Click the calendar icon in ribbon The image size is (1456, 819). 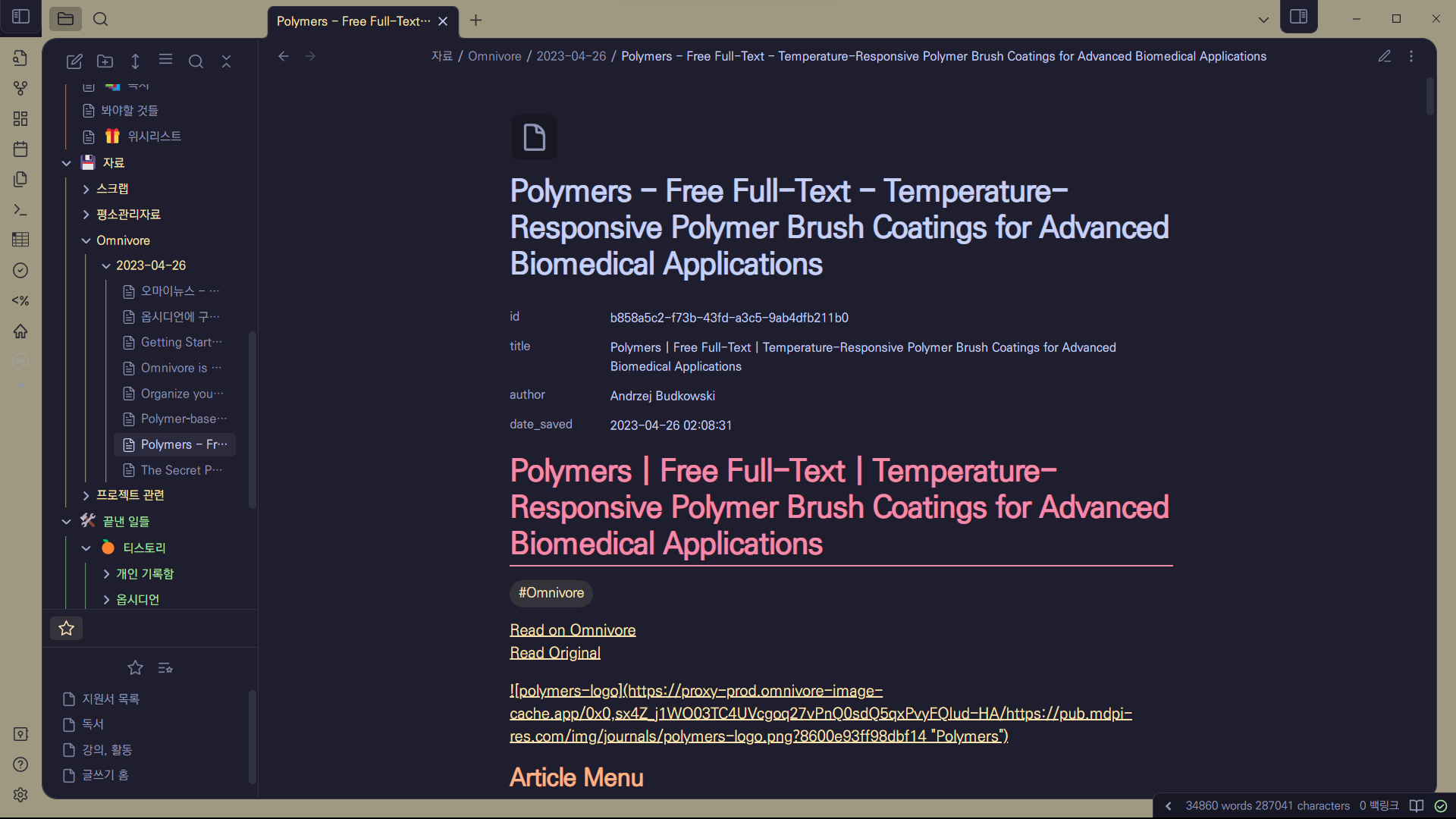click(x=20, y=149)
